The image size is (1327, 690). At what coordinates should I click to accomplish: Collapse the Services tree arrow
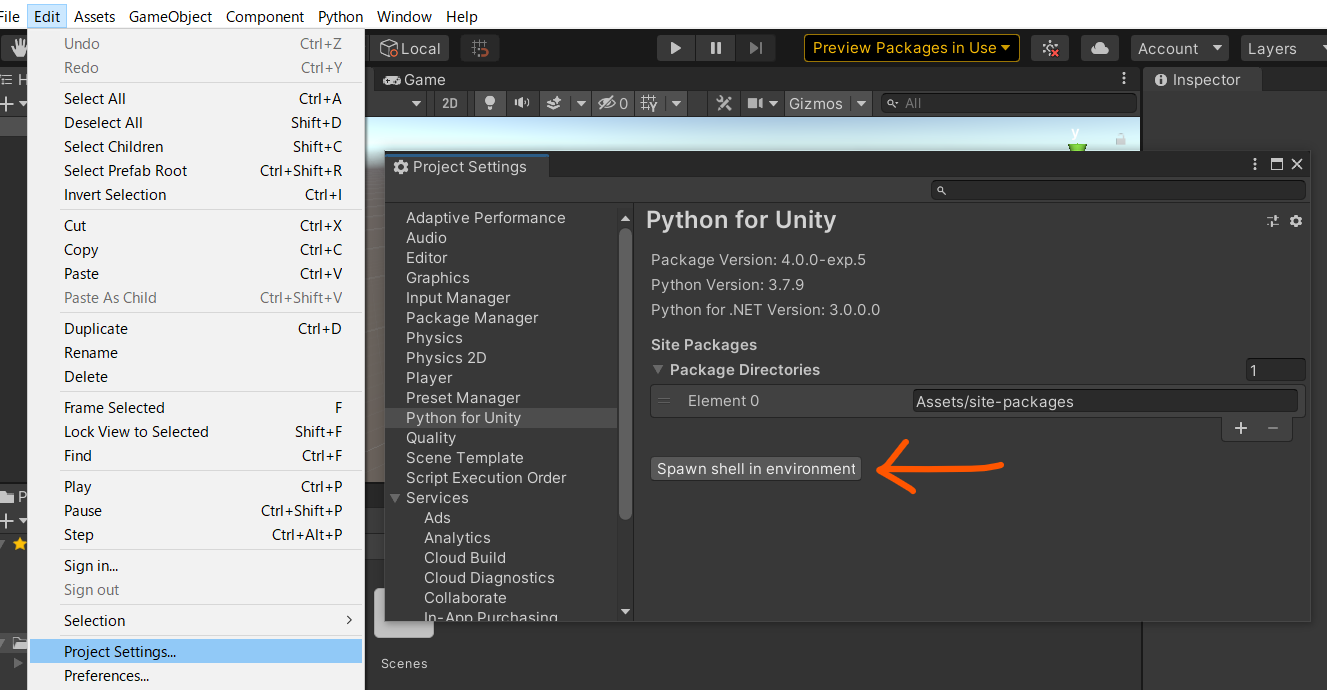click(396, 498)
